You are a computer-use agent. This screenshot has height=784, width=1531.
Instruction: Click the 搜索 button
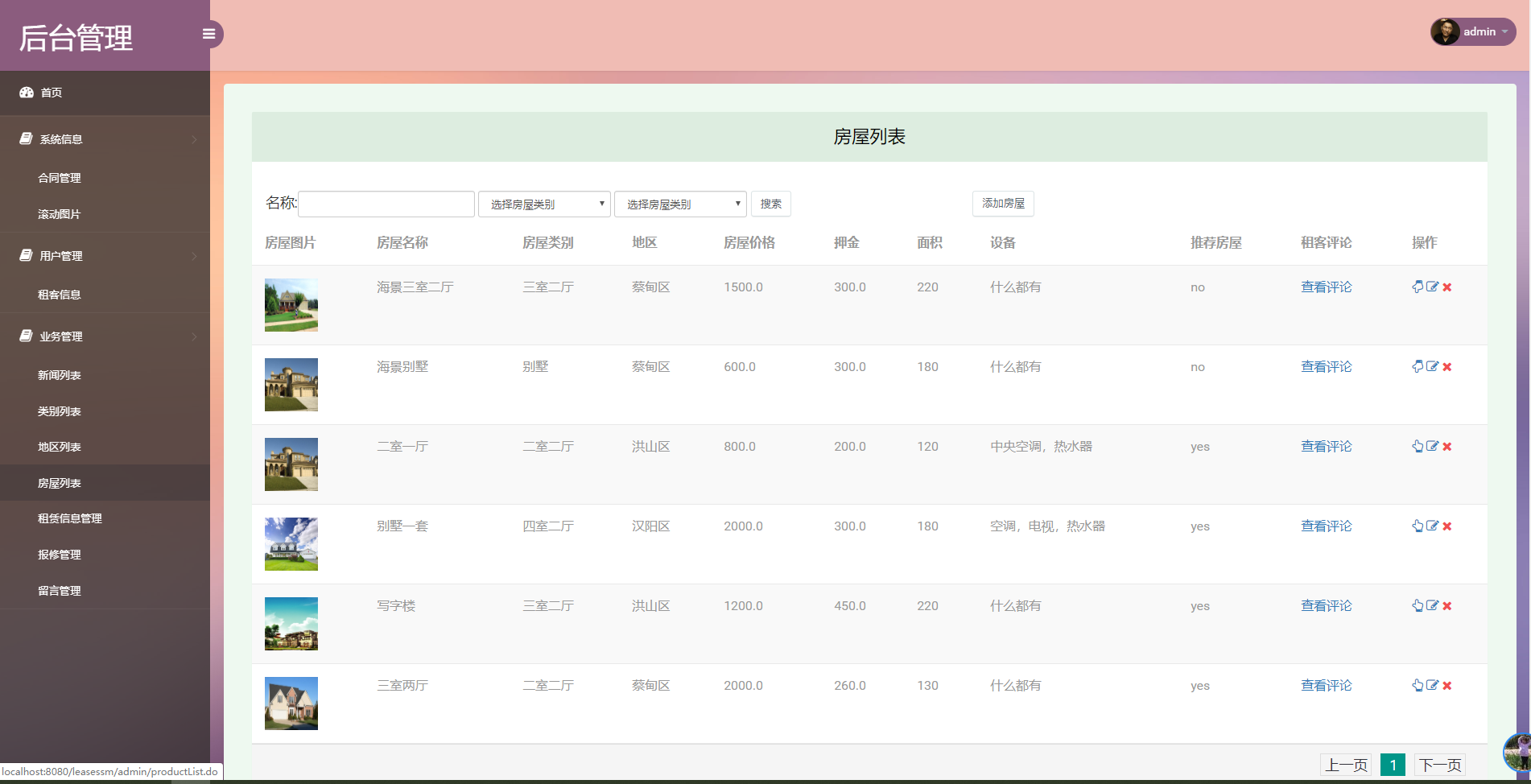point(771,204)
